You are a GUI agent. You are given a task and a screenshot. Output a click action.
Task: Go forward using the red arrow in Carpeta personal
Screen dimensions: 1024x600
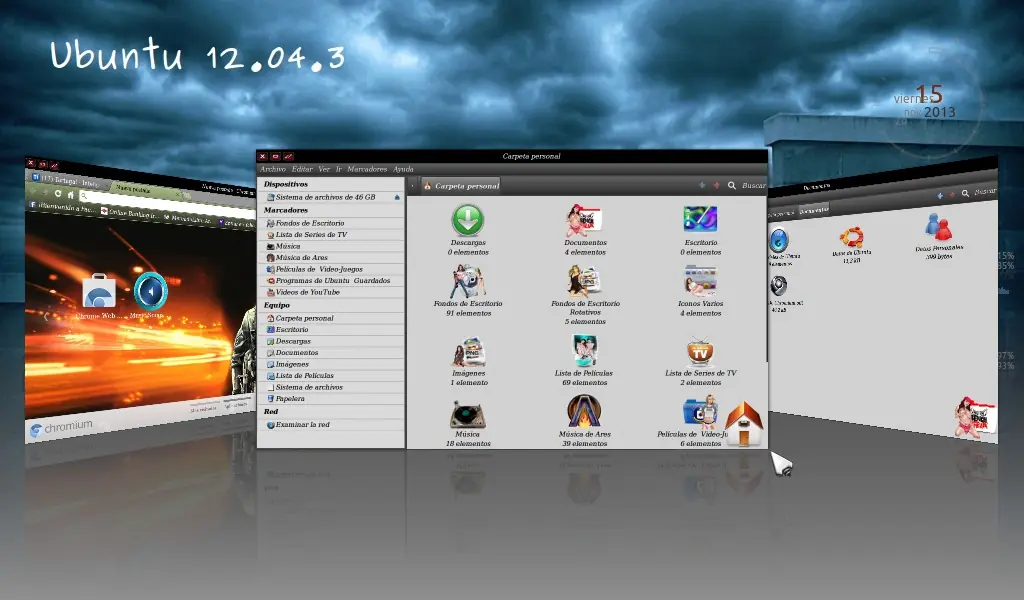[716, 185]
